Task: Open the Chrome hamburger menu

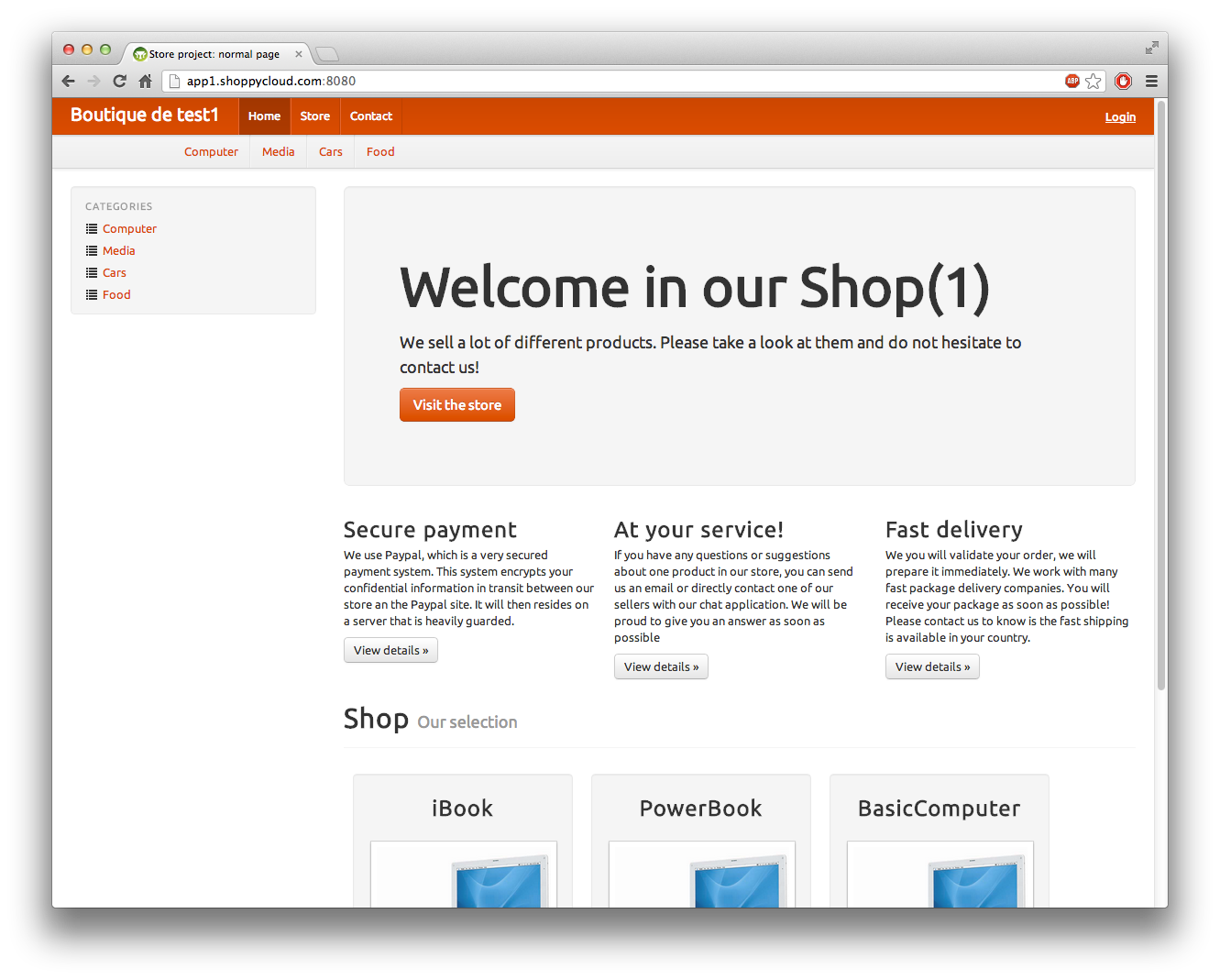Action: coord(1151,81)
